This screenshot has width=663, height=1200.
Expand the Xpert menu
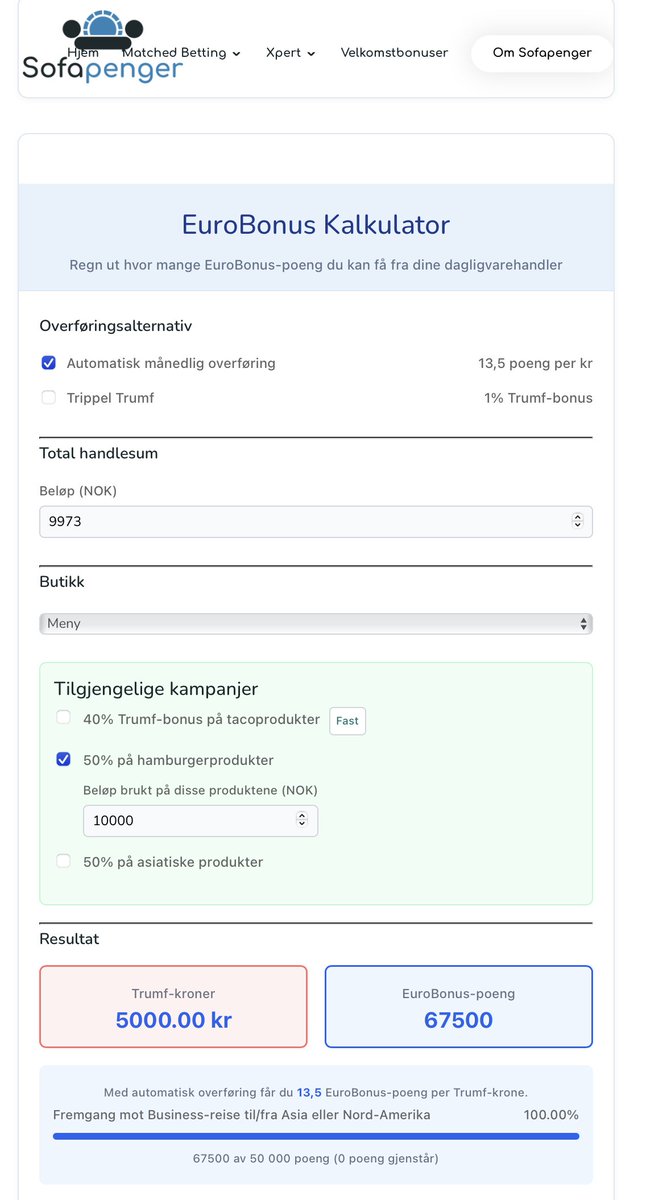point(290,53)
